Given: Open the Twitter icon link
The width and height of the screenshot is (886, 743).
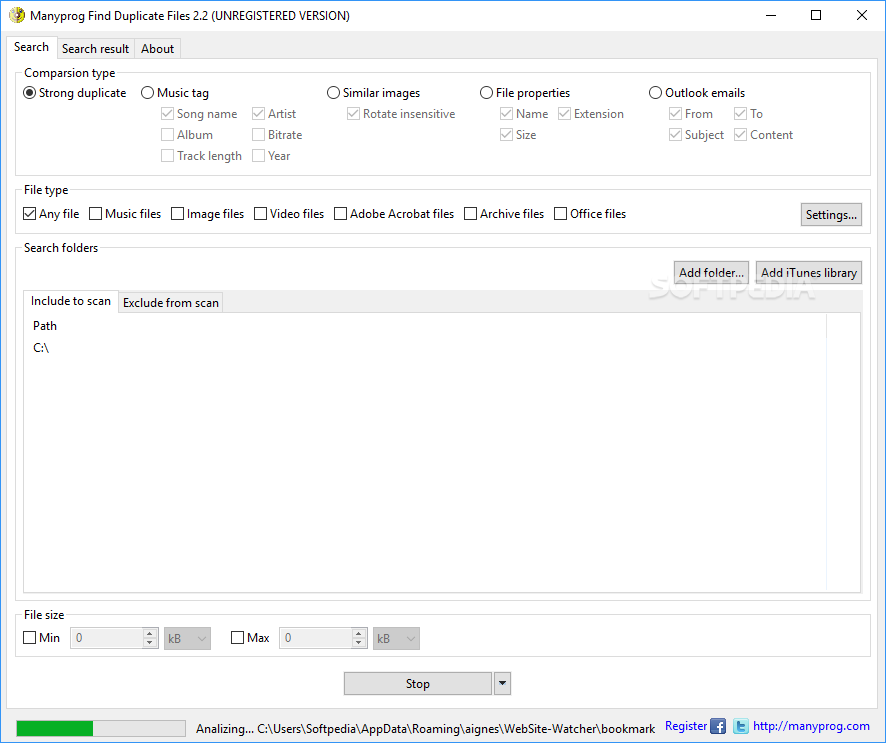Looking at the screenshot, I should pos(741,726).
